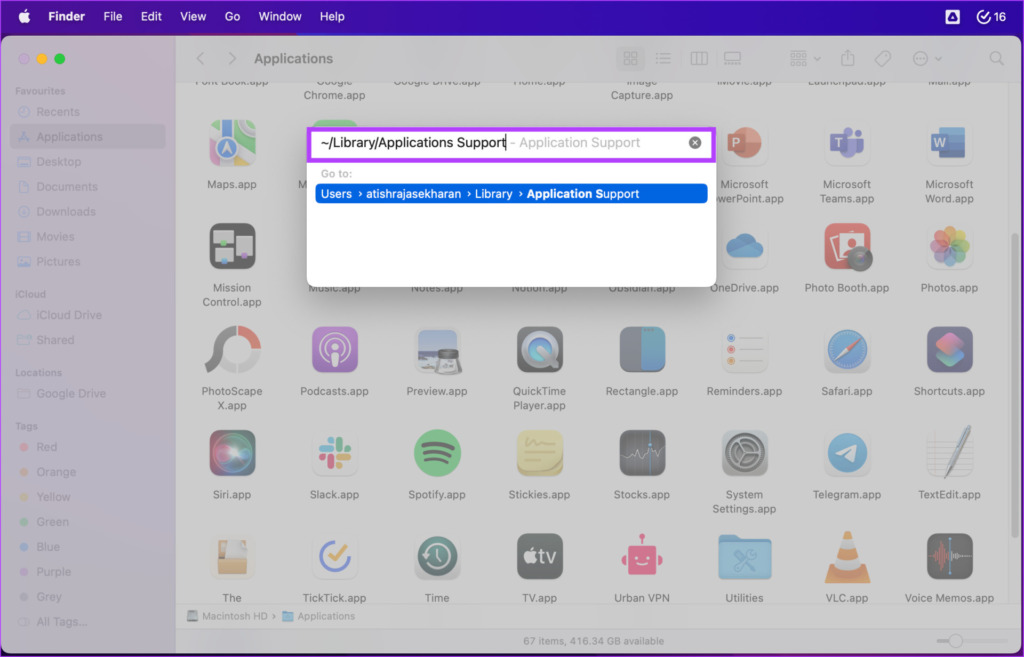Open the Apple menu
The height and width of the screenshot is (657, 1024).
click(24, 16)
